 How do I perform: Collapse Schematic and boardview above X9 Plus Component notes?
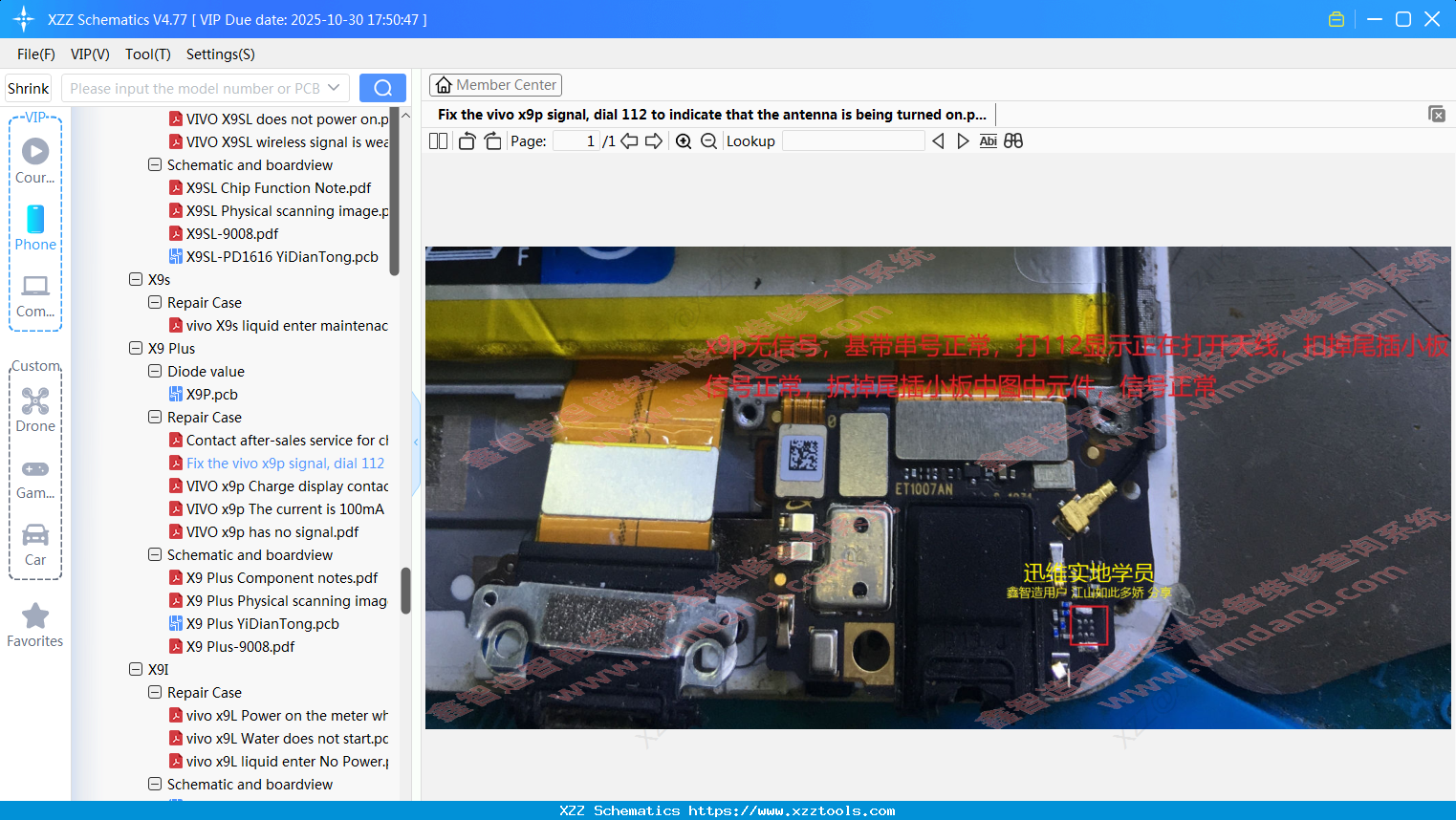pyautogui.click(x=155, y=554)
